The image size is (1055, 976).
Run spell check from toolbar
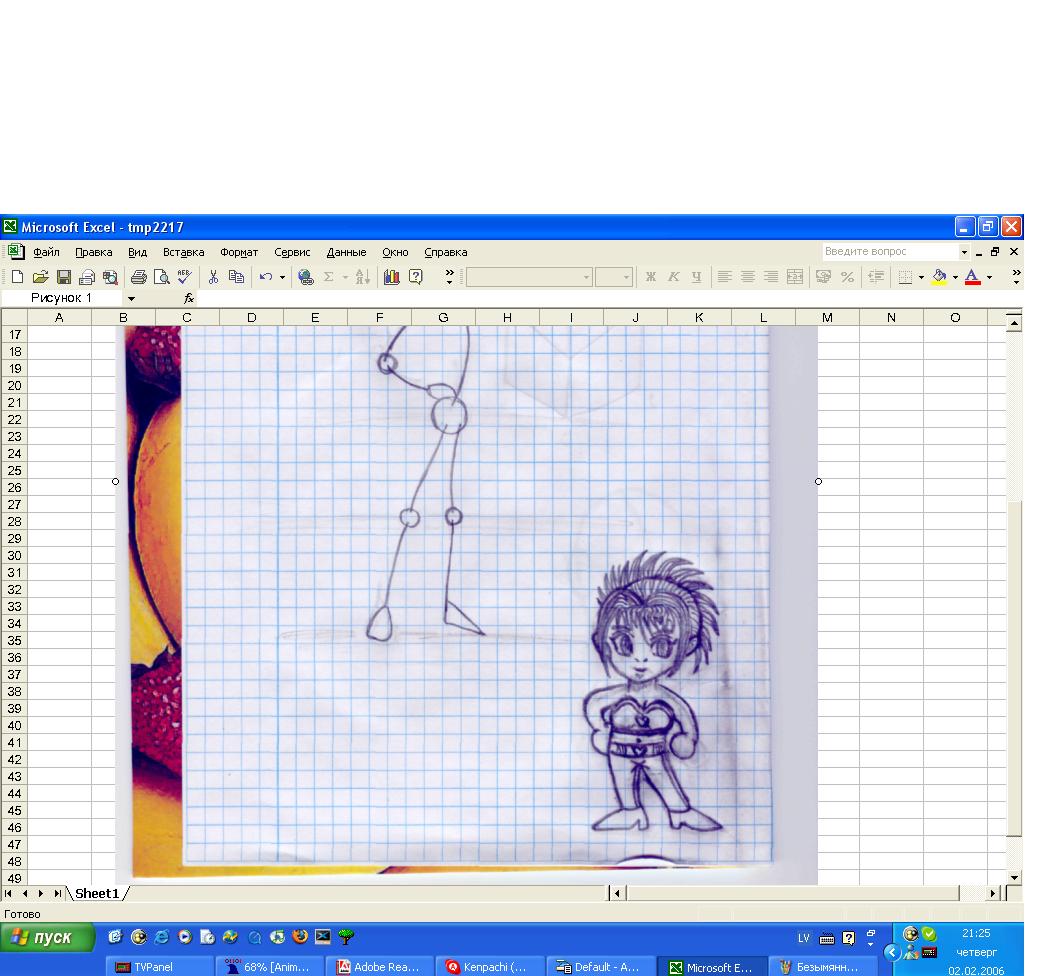pos(184,277)
